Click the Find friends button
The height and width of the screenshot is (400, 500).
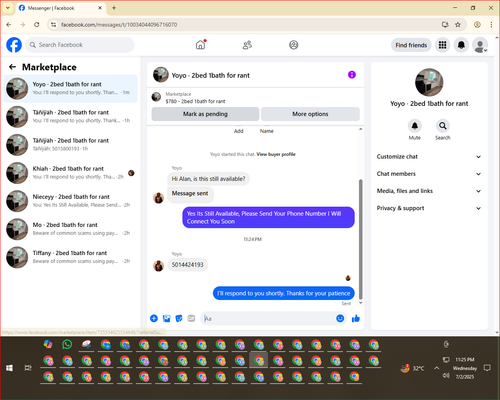coord(411,45)
